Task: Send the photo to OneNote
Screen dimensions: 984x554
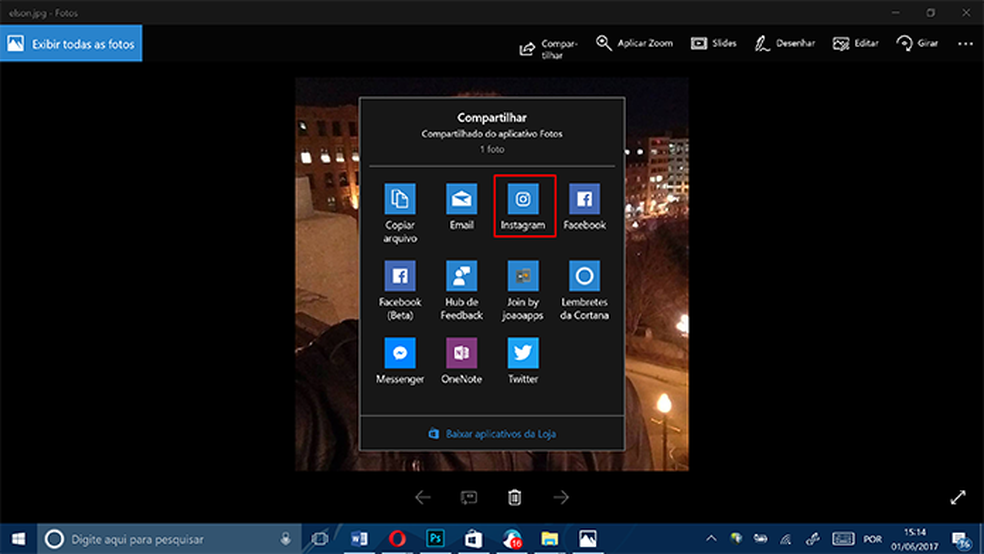Action: 461,361
